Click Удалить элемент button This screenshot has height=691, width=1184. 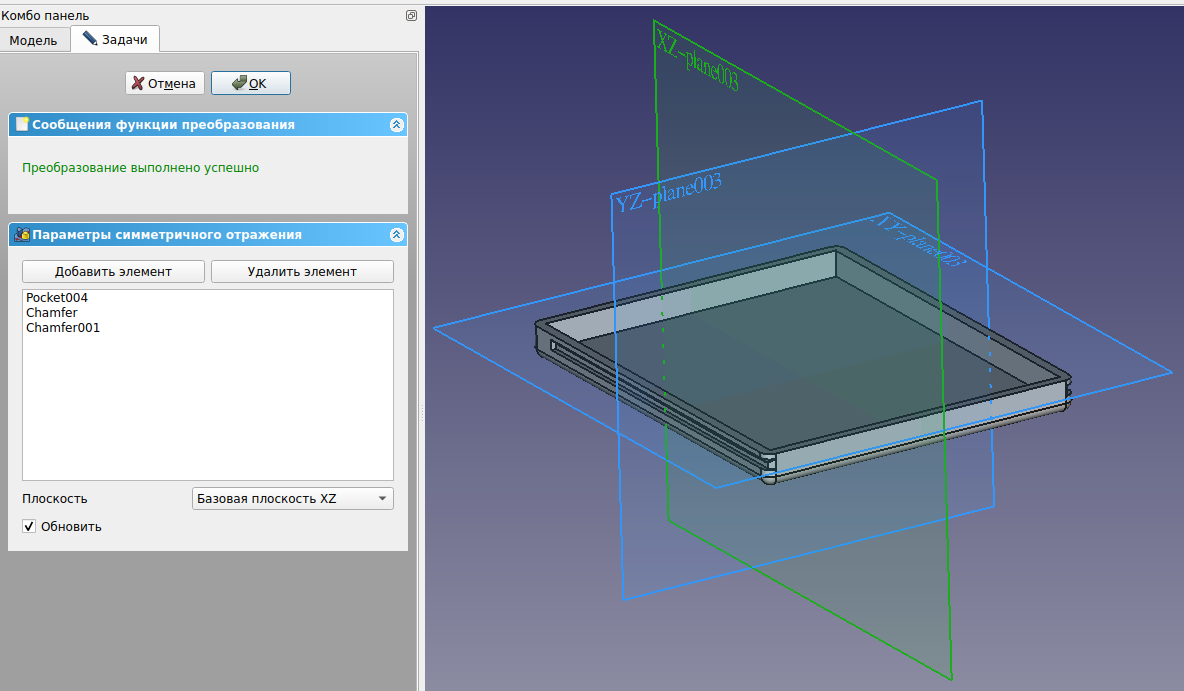coord(302,272)
